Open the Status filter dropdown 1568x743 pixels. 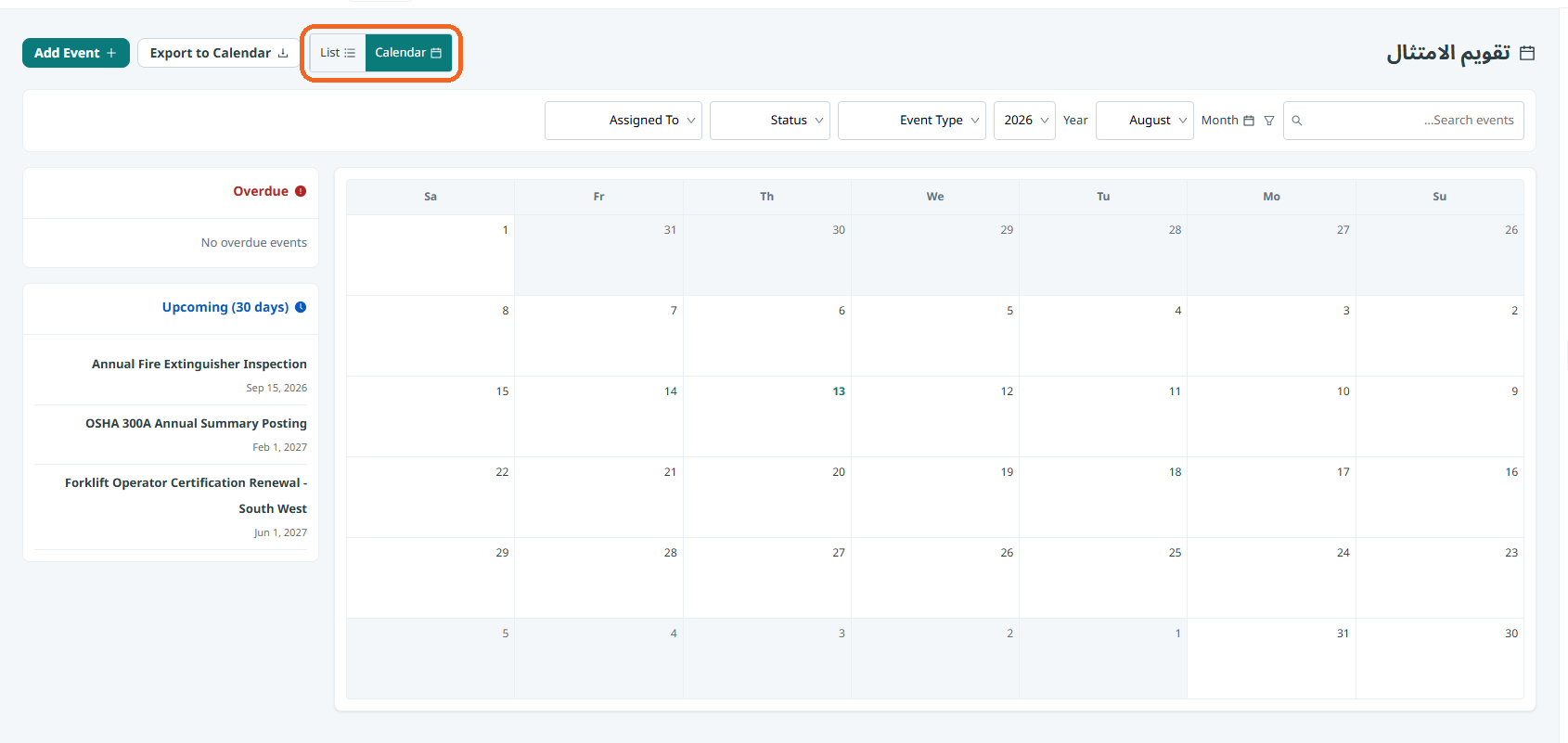(x=770, y=121)
